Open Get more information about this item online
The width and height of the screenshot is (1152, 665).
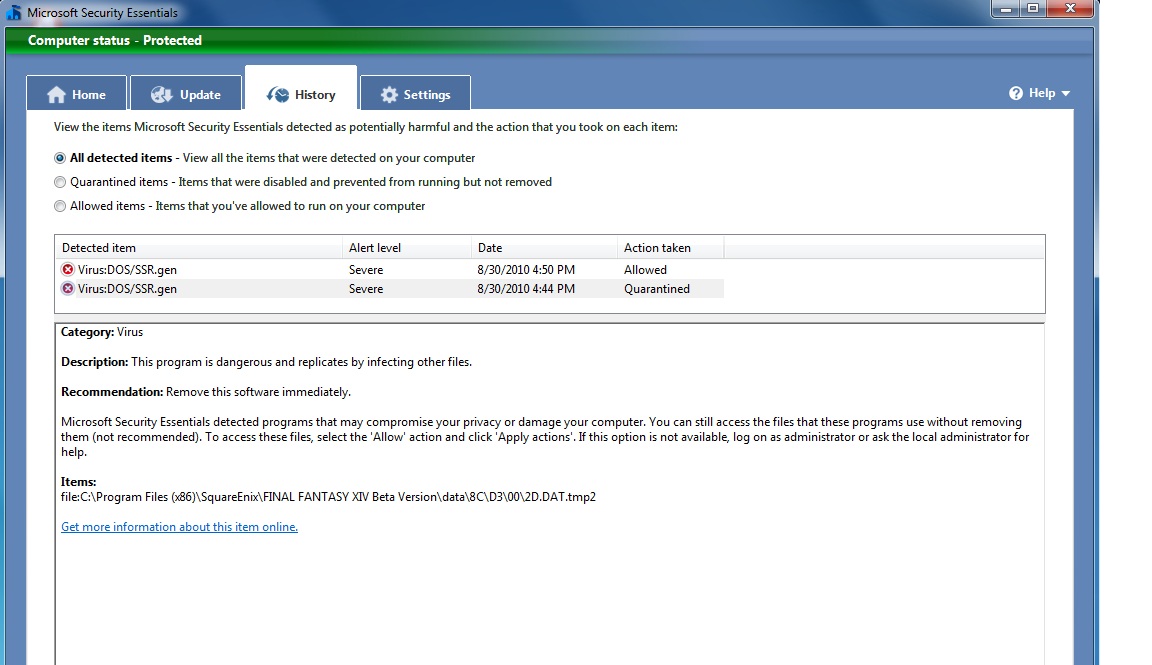(179, 527)
